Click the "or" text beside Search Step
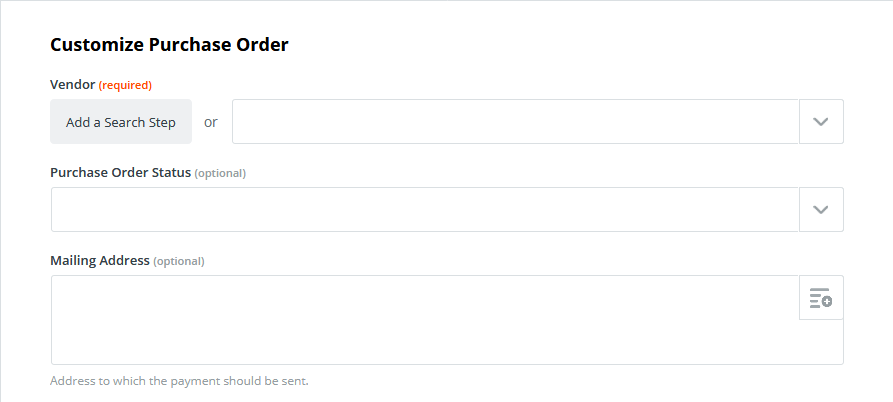This screenshot has height=402, width=893. (211, 122)
